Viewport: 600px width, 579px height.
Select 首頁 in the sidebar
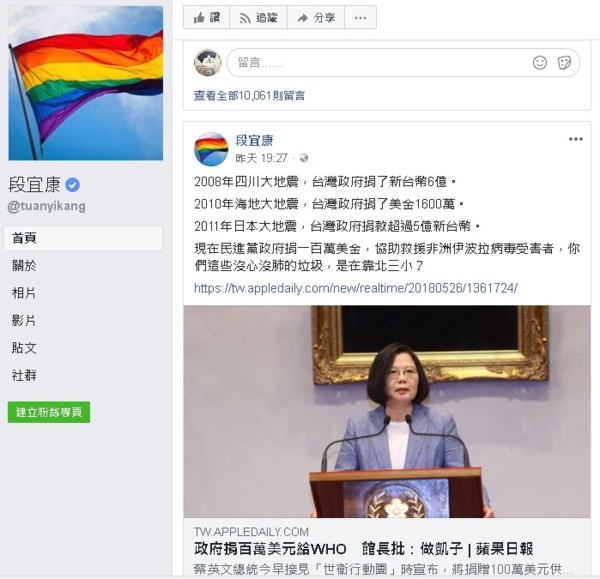83,238
